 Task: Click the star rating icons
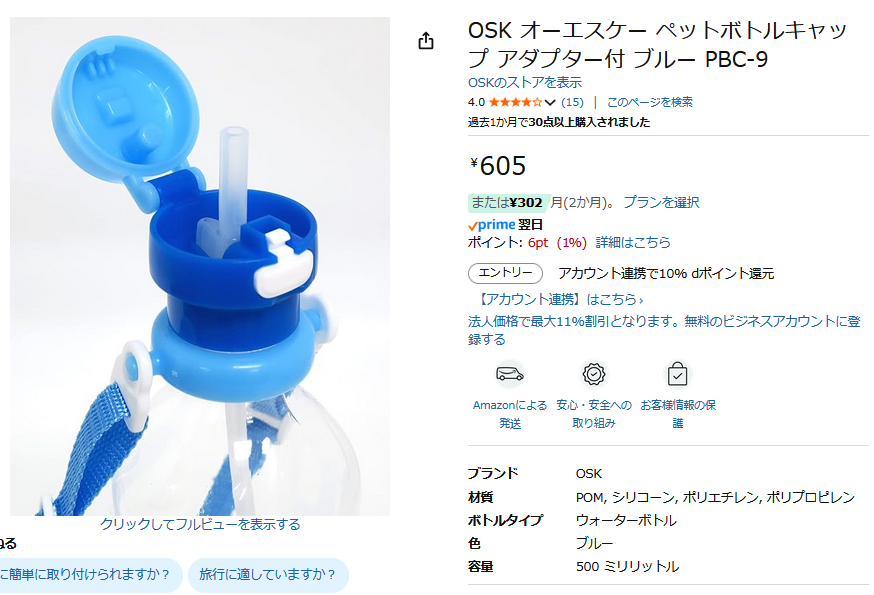tap(514, 102)
